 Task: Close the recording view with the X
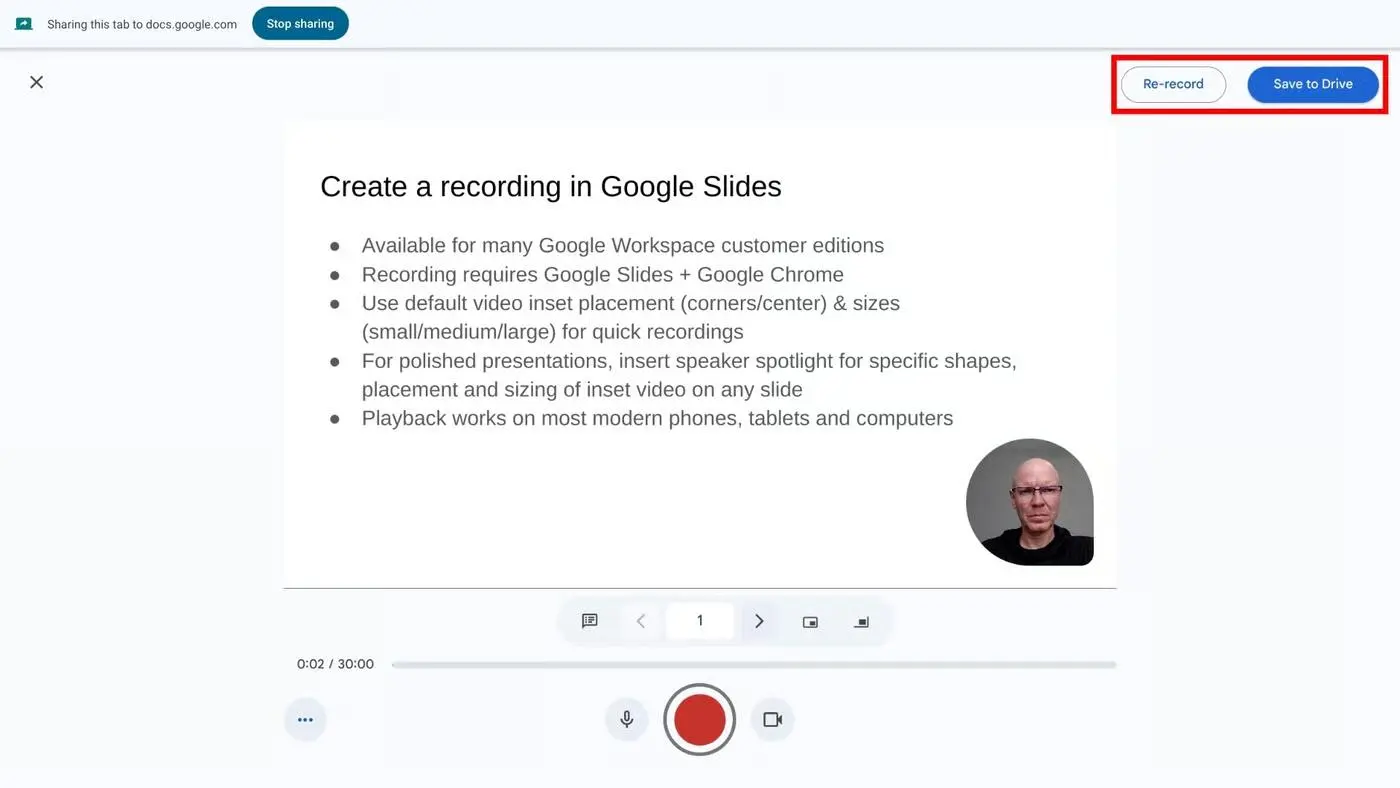click(x=36, y=82)
